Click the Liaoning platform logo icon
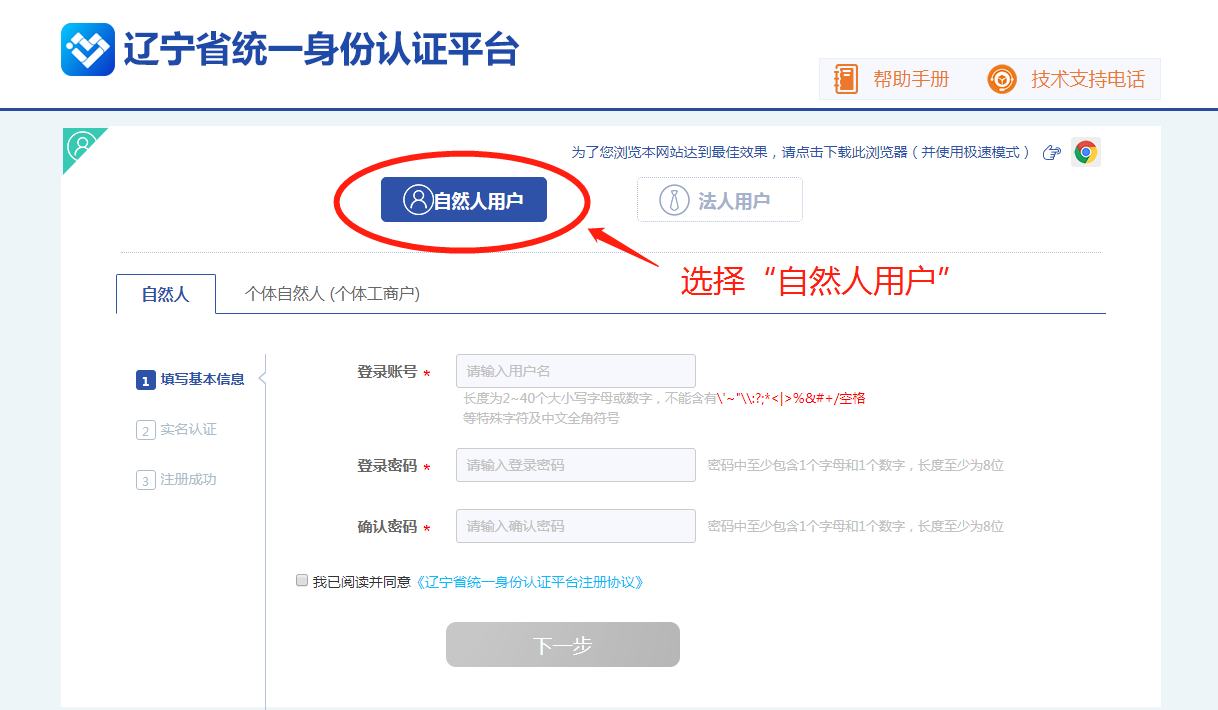Image resolution: width=1218 pixels, height=710 pixels. pos(88,49)
